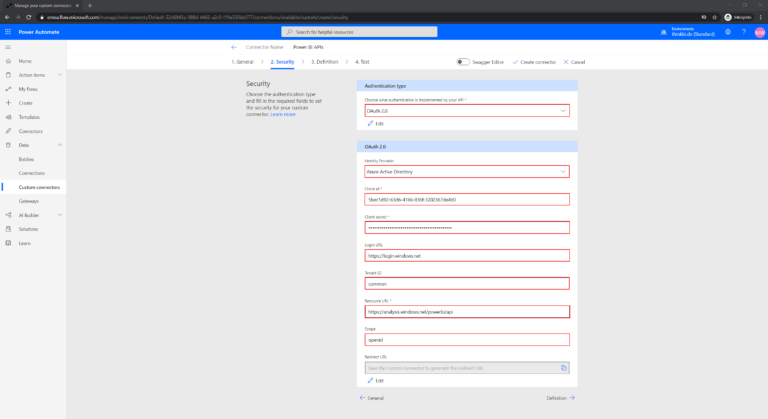Toggle the Swagger Editor switch

(463, 62)
